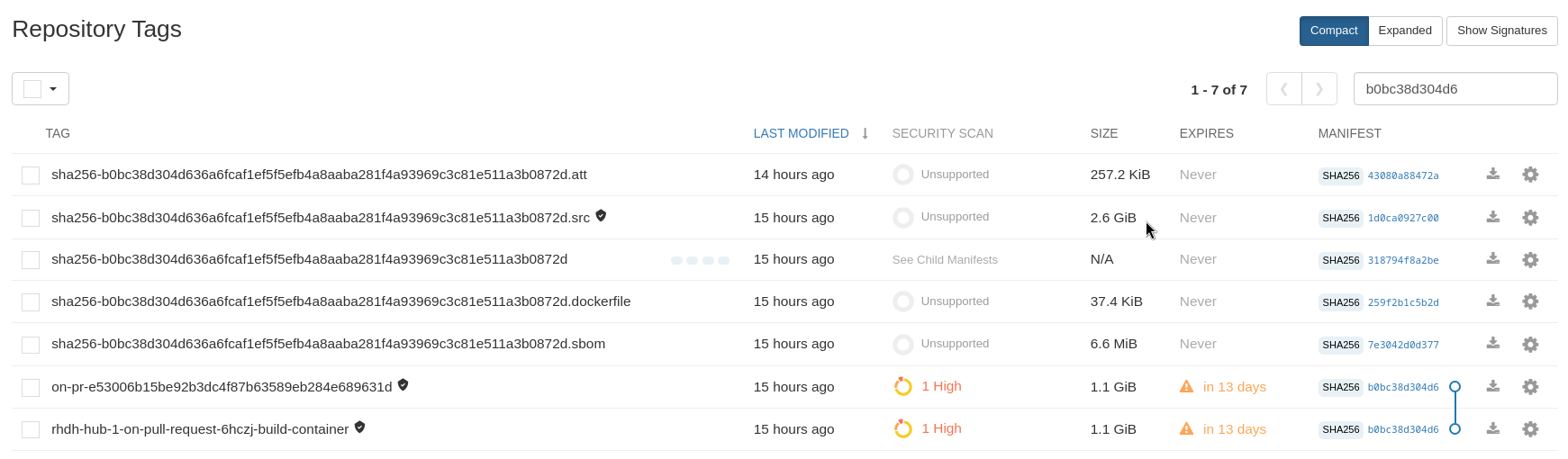Open settings gear for rhdh-hub-1-on-pull-request tag

1529,429
